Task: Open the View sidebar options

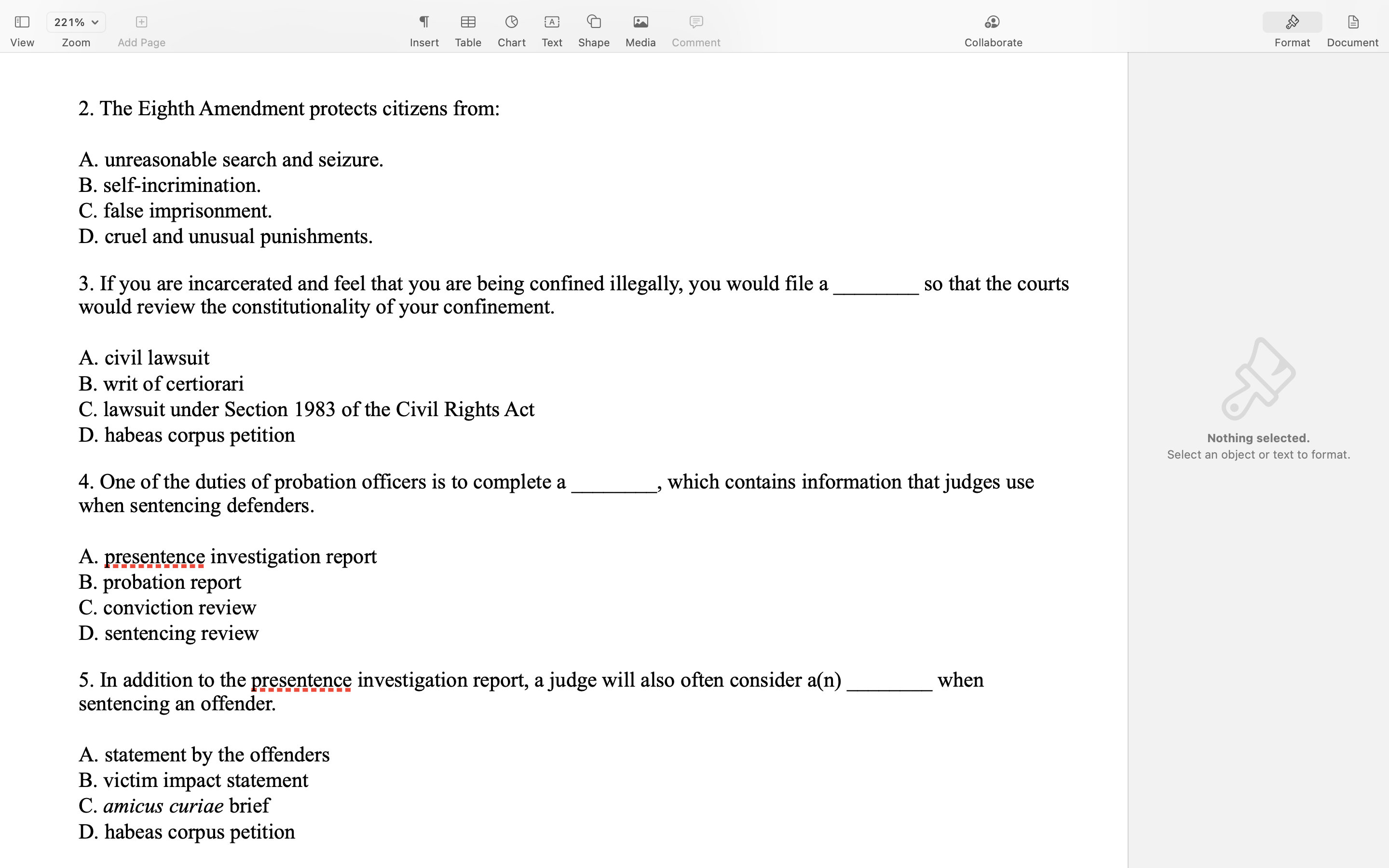Action: pyautogui.click(x=22, y=22)
